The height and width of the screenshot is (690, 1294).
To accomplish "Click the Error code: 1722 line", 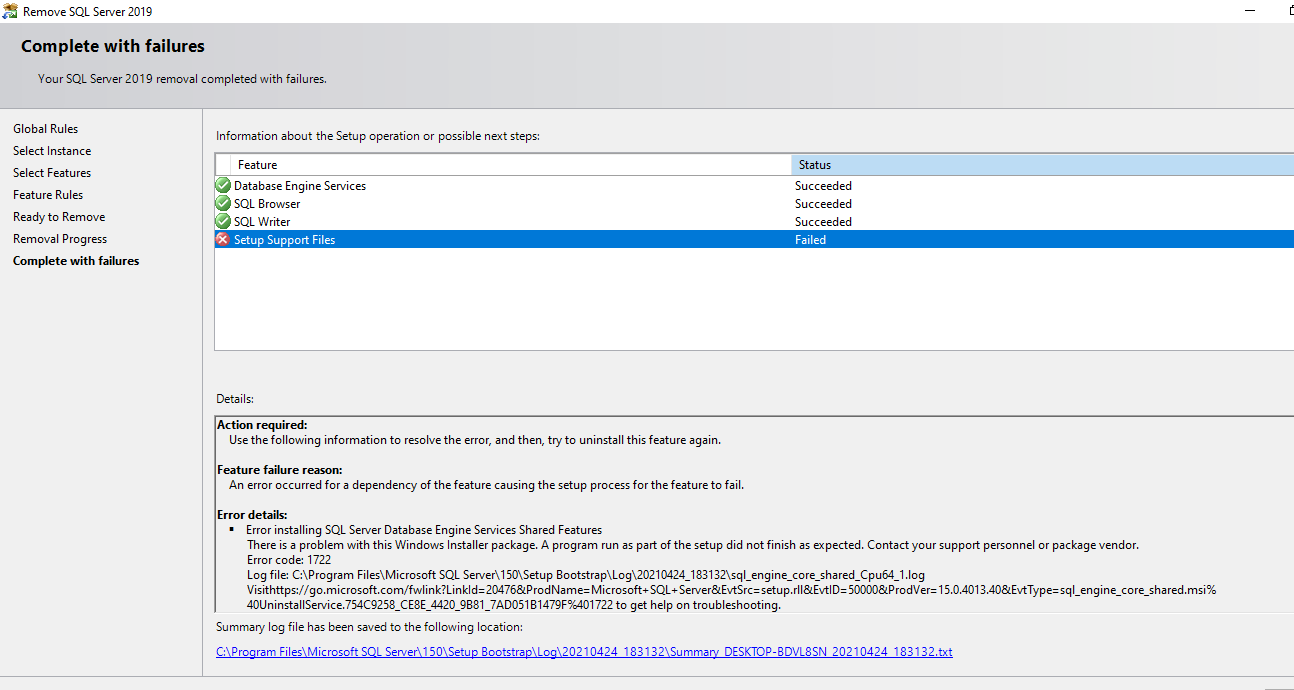I will pos(289,560).
